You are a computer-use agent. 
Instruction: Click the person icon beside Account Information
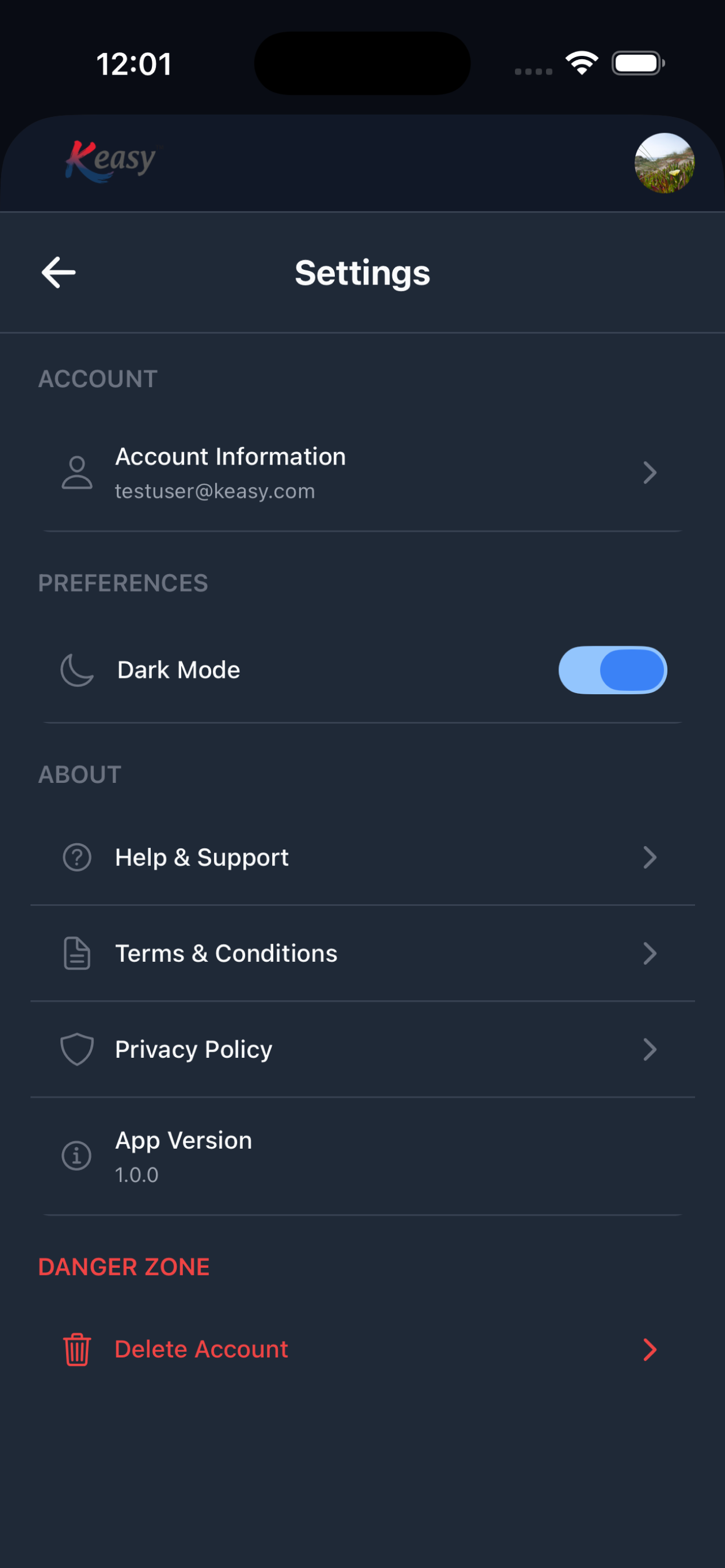[77, 472]
